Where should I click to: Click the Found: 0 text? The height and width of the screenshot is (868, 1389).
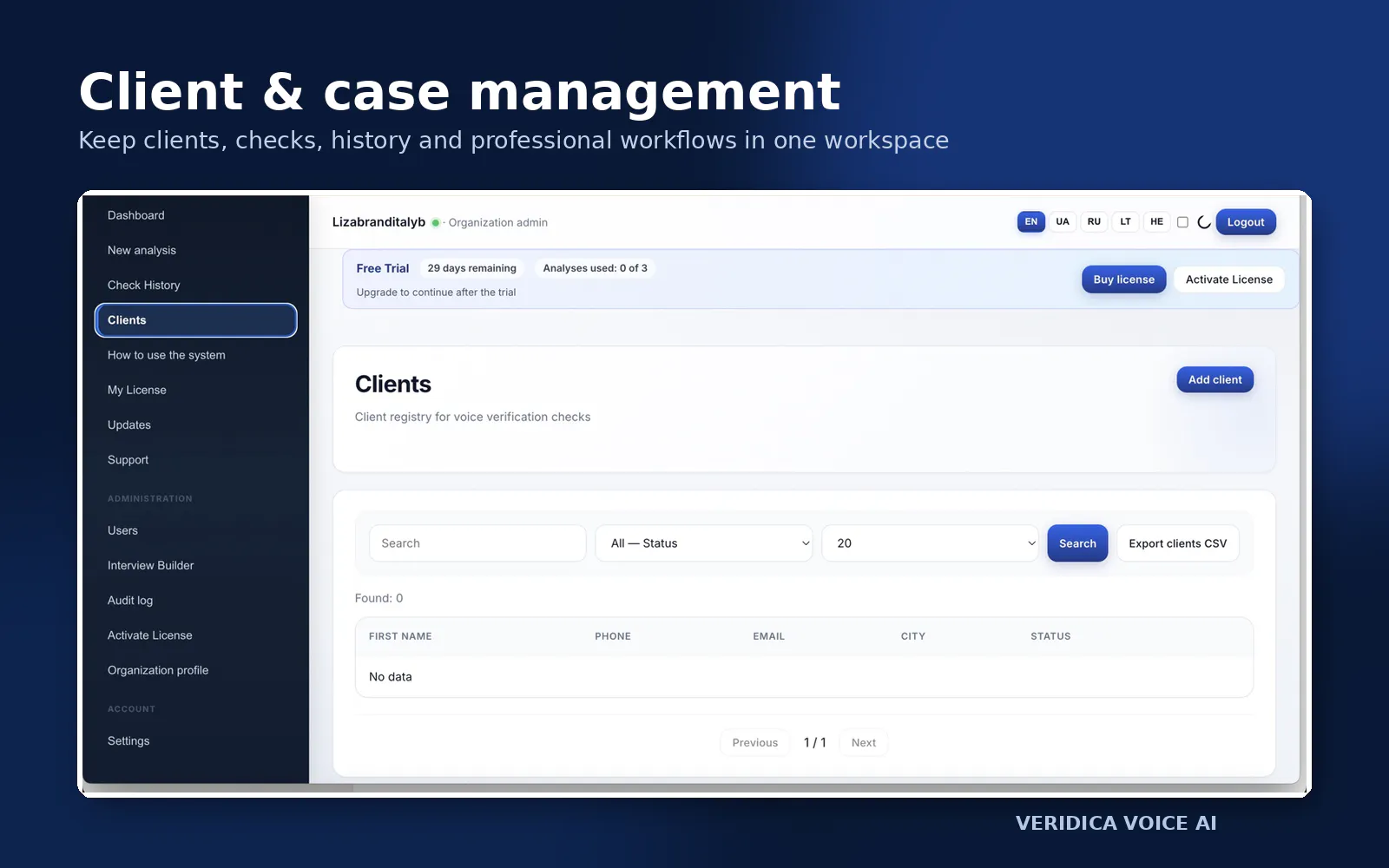click(379, 598)
